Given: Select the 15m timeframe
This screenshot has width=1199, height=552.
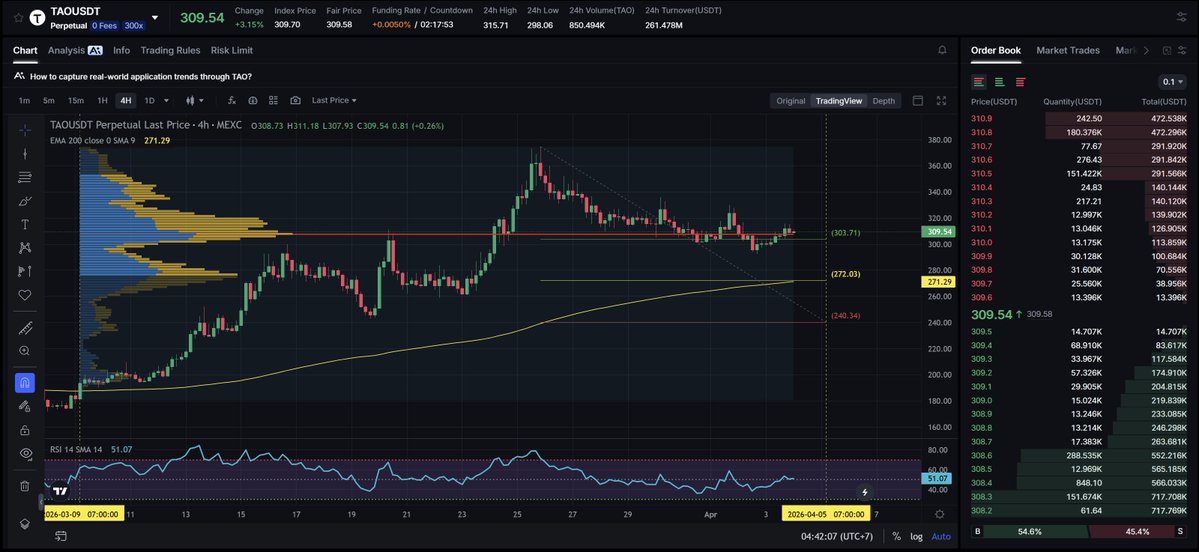Looking at the screenshot, I should [x=76, y=100].
